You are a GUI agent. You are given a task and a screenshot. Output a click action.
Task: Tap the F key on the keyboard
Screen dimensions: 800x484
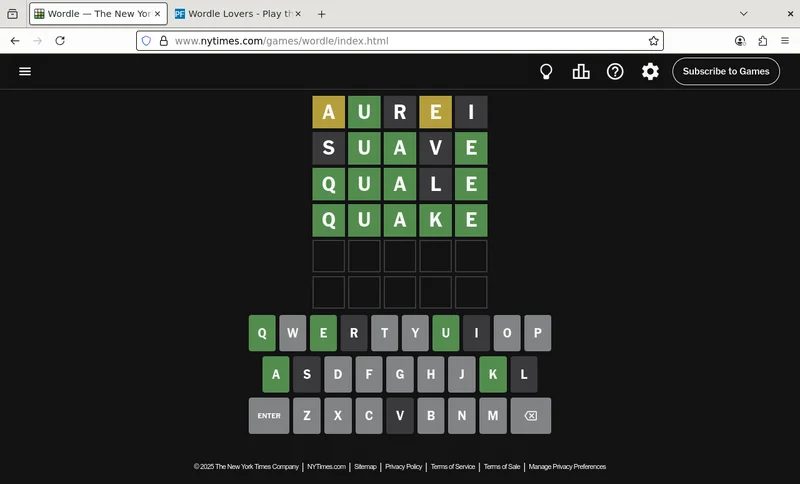(x=369, y=374)
